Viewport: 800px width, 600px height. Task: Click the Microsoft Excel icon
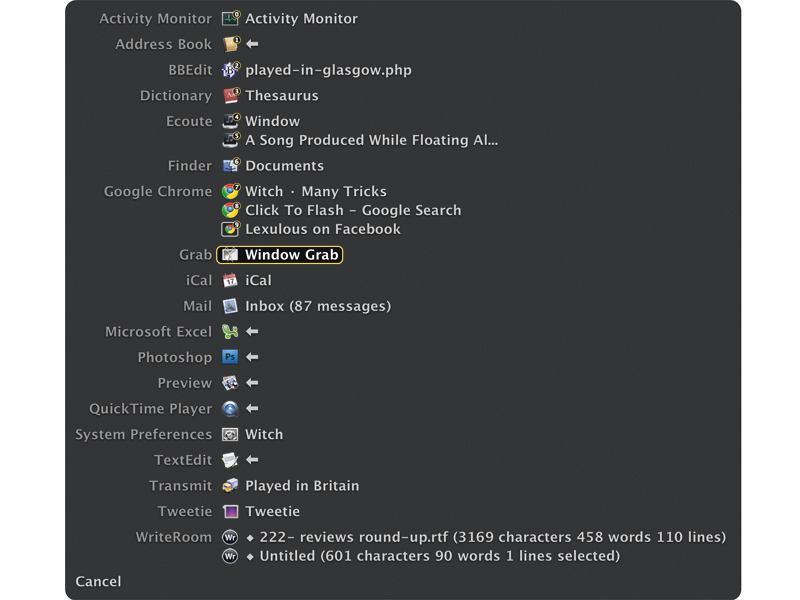tap(230, 332)
